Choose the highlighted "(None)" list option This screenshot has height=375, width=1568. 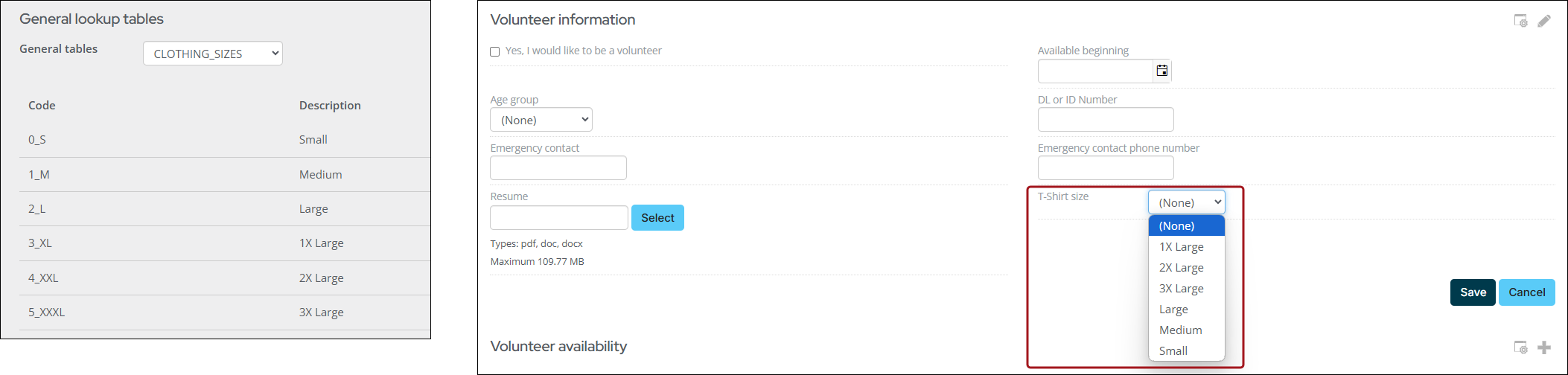point(1177,226)
